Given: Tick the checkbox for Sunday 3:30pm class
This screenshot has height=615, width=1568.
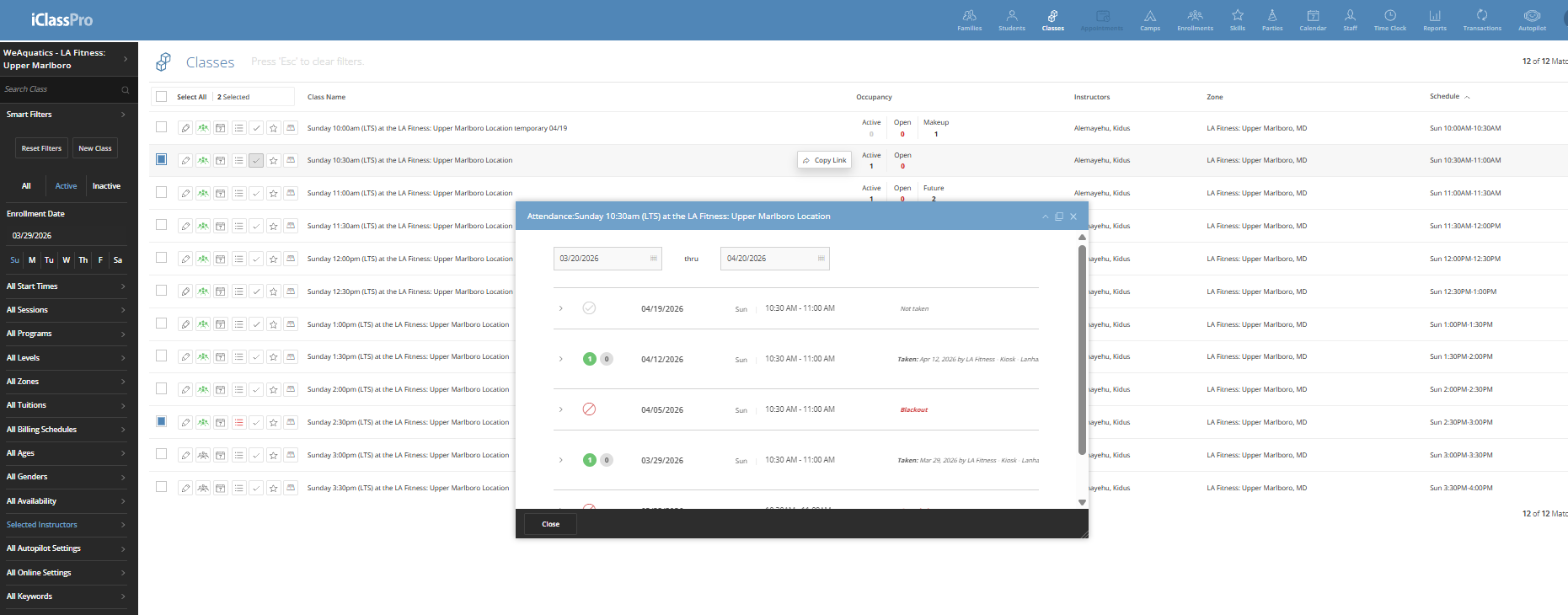Looking at the screenshot, I should (162, 487).
